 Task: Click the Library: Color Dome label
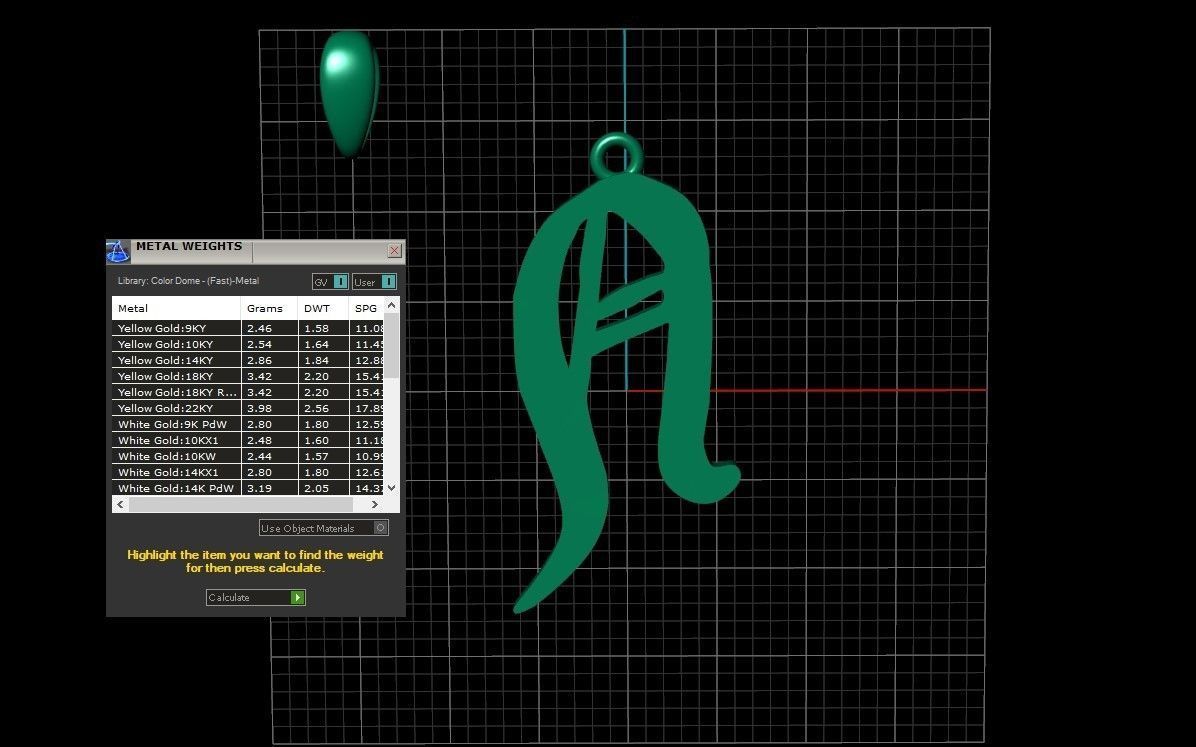coord(188,281)
